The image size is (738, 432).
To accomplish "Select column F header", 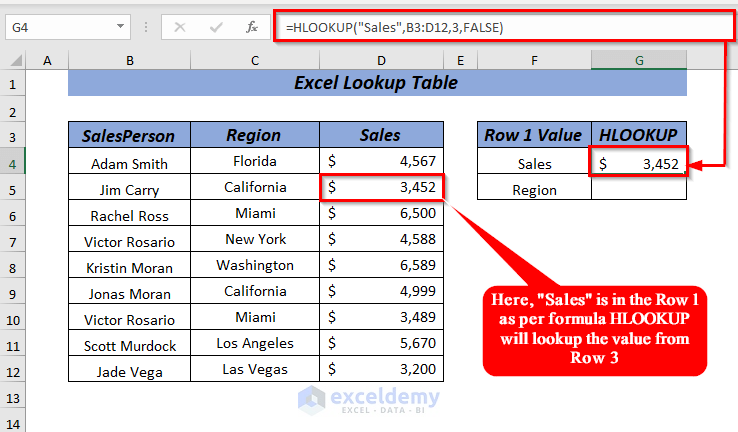I will click(x=534, y=61).
